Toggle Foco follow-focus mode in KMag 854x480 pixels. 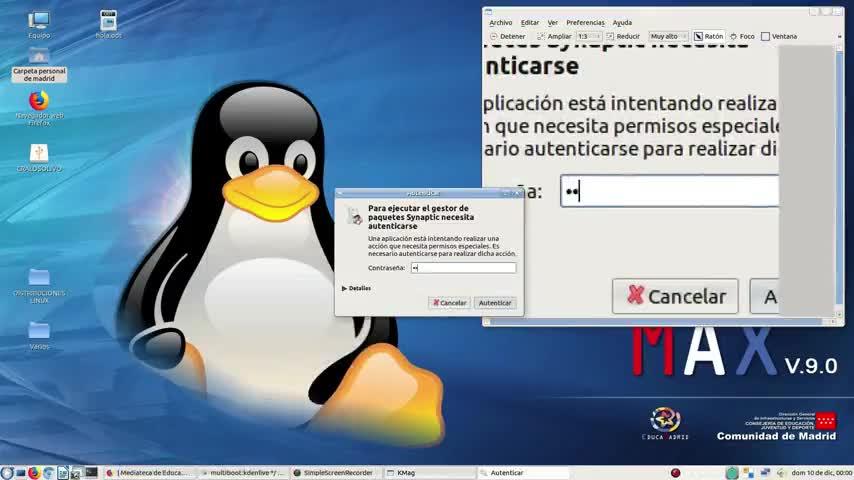point(742,37)
